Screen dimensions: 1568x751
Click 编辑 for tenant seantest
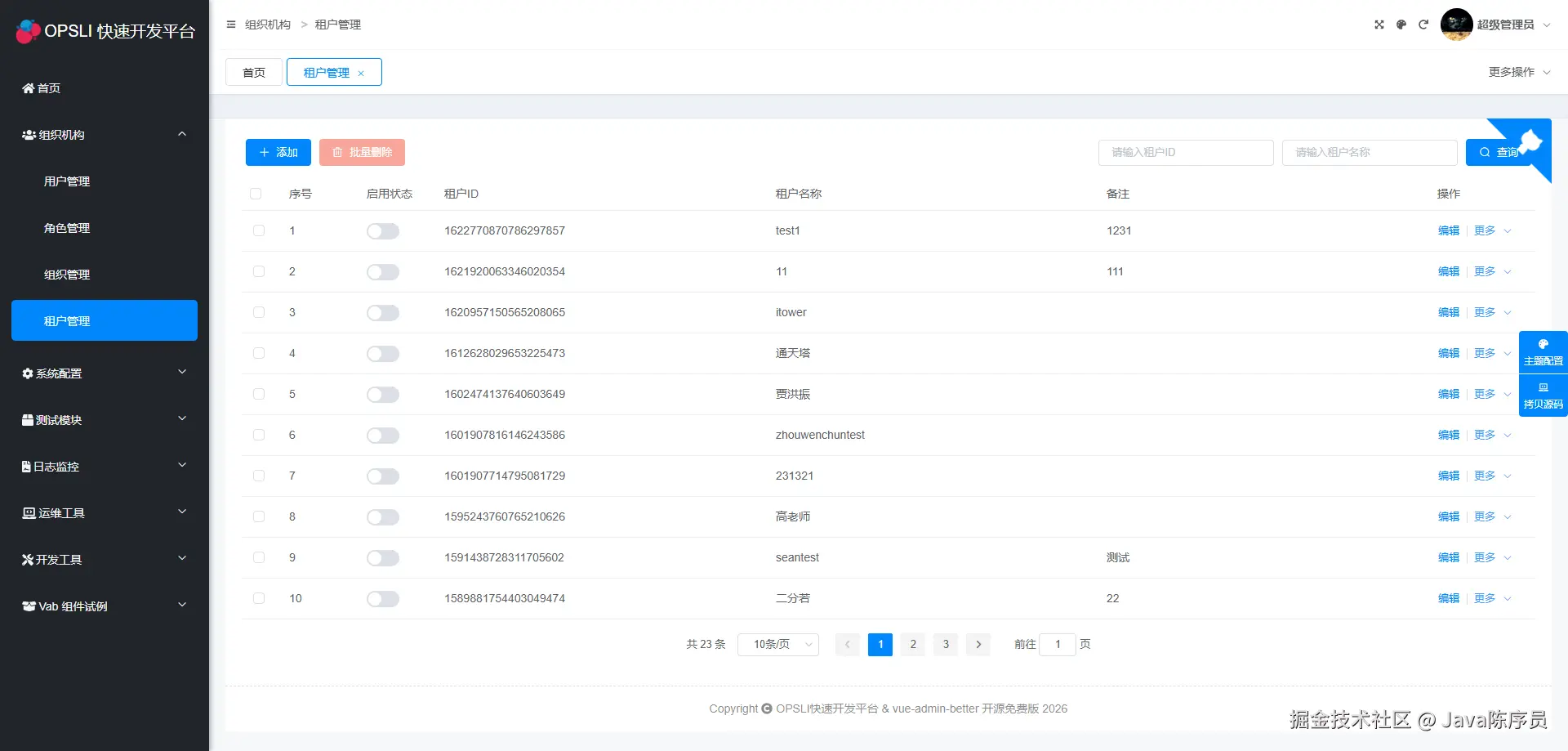pyautogui.click(x=1449, y=557)
